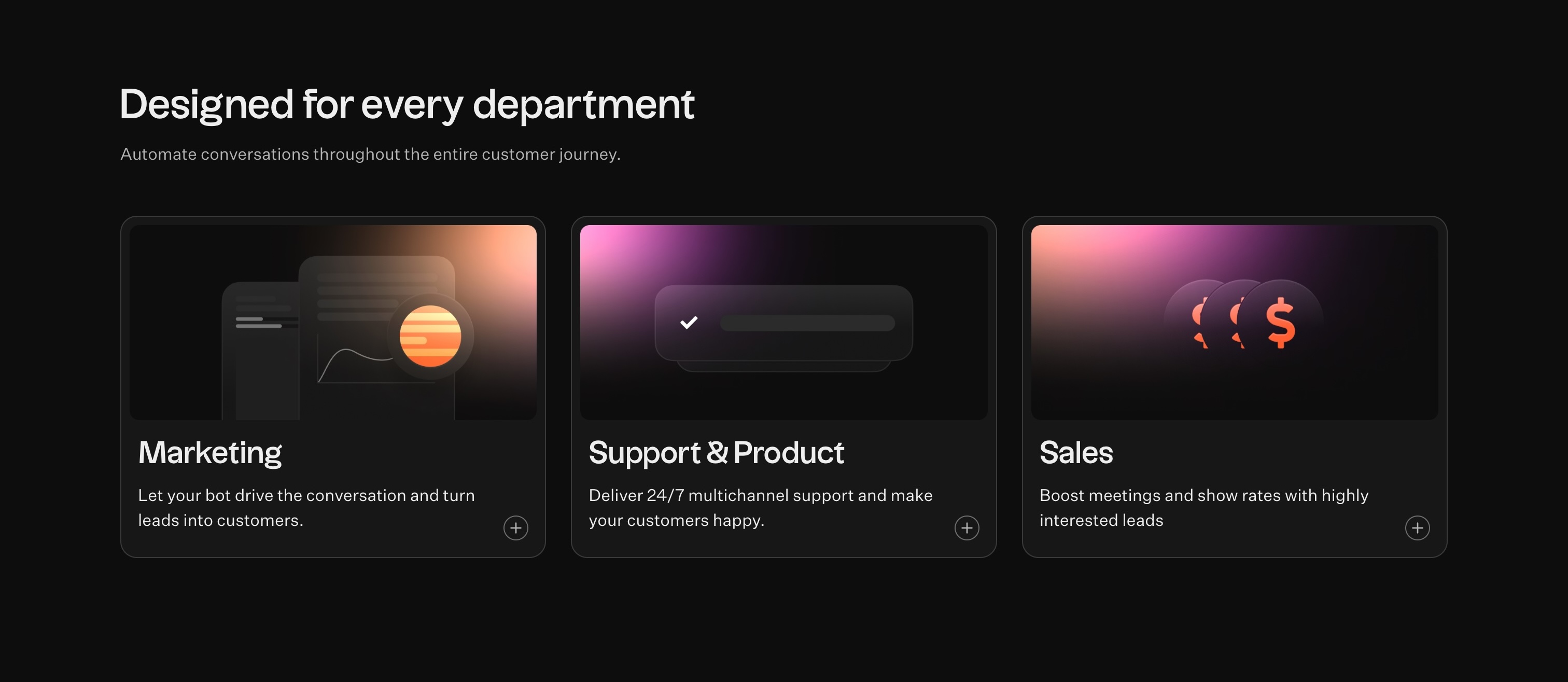Image resolution: width=1568 pixels, height=682 pixels.
Task: Select the Marketing illustration thumbnail
Action: (x=333, y=323)
